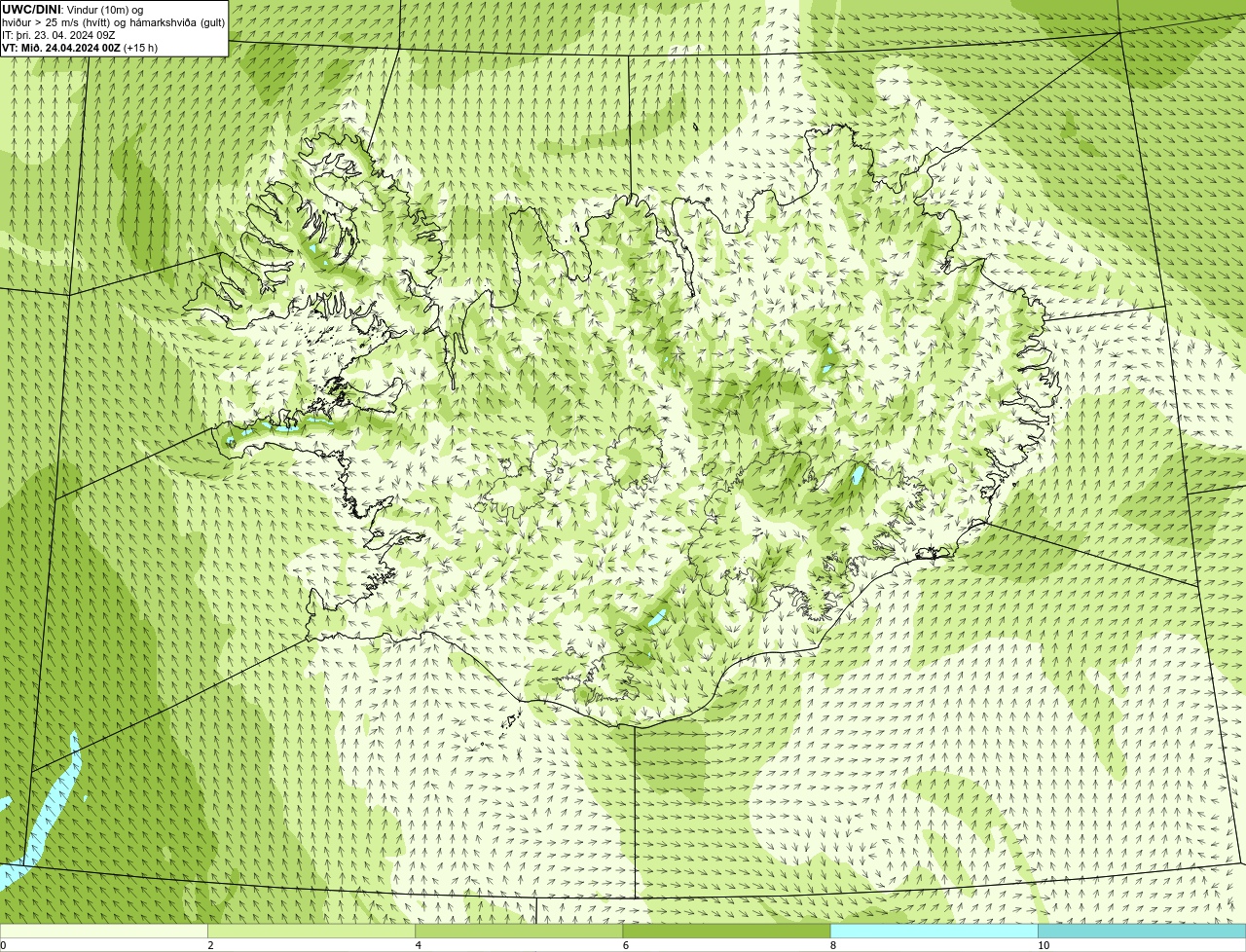Screen dimensions: 1246x952
Task: Click the legend scale value "0"
Action: (x=4, y=945)
